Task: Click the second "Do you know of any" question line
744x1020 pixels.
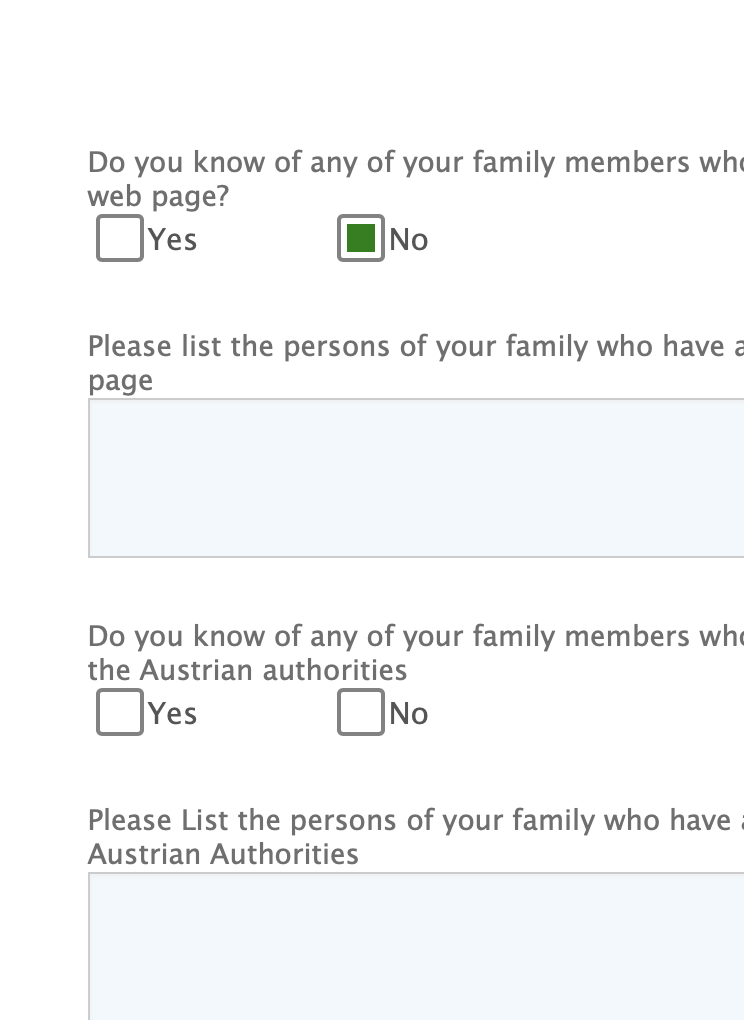Action: [415, 637]
